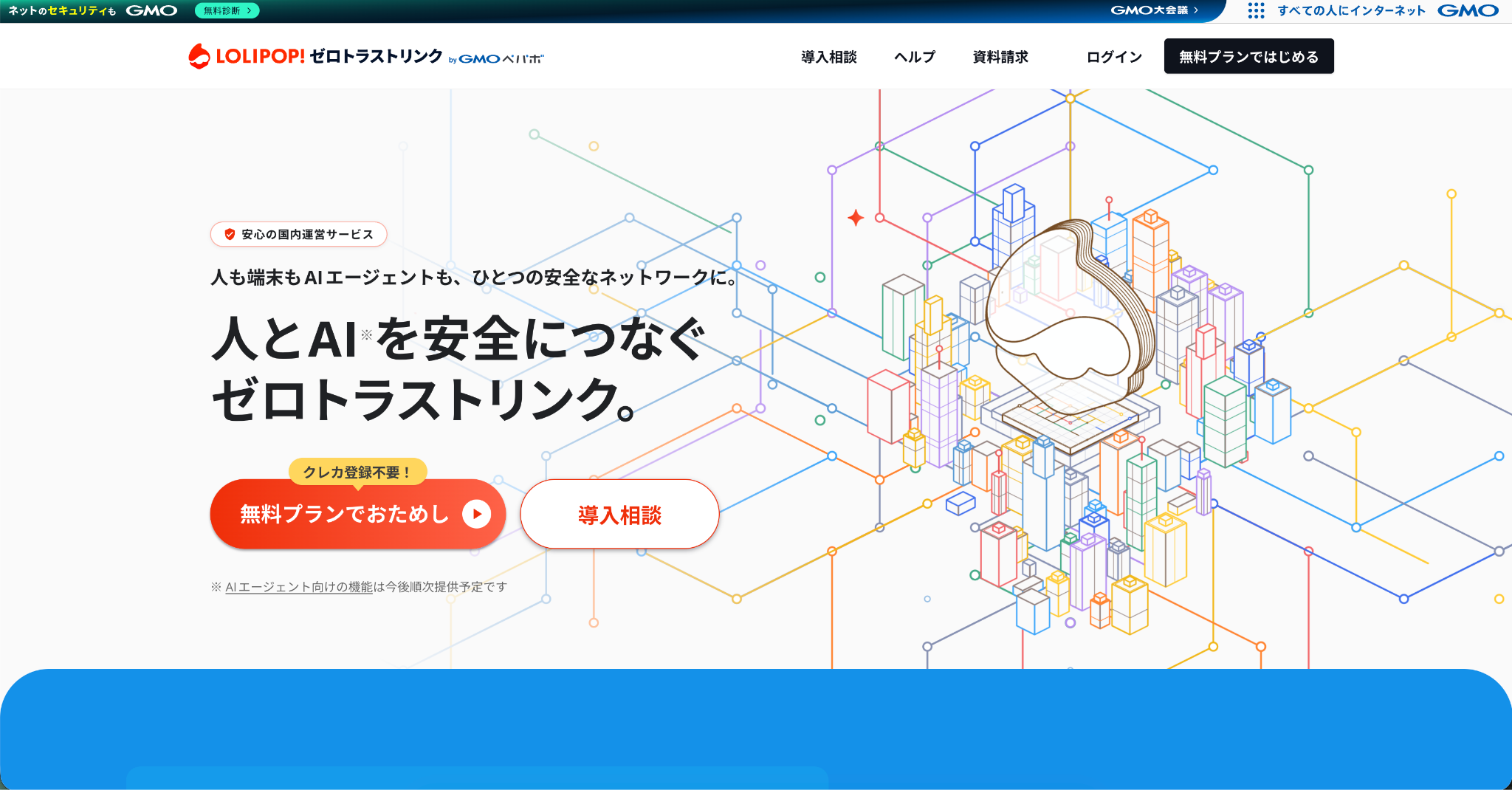Viewport: 1512px width, 790px height.
Task: Click the 人とAIを安全につなぐ headline
Action: coord(458,339)
